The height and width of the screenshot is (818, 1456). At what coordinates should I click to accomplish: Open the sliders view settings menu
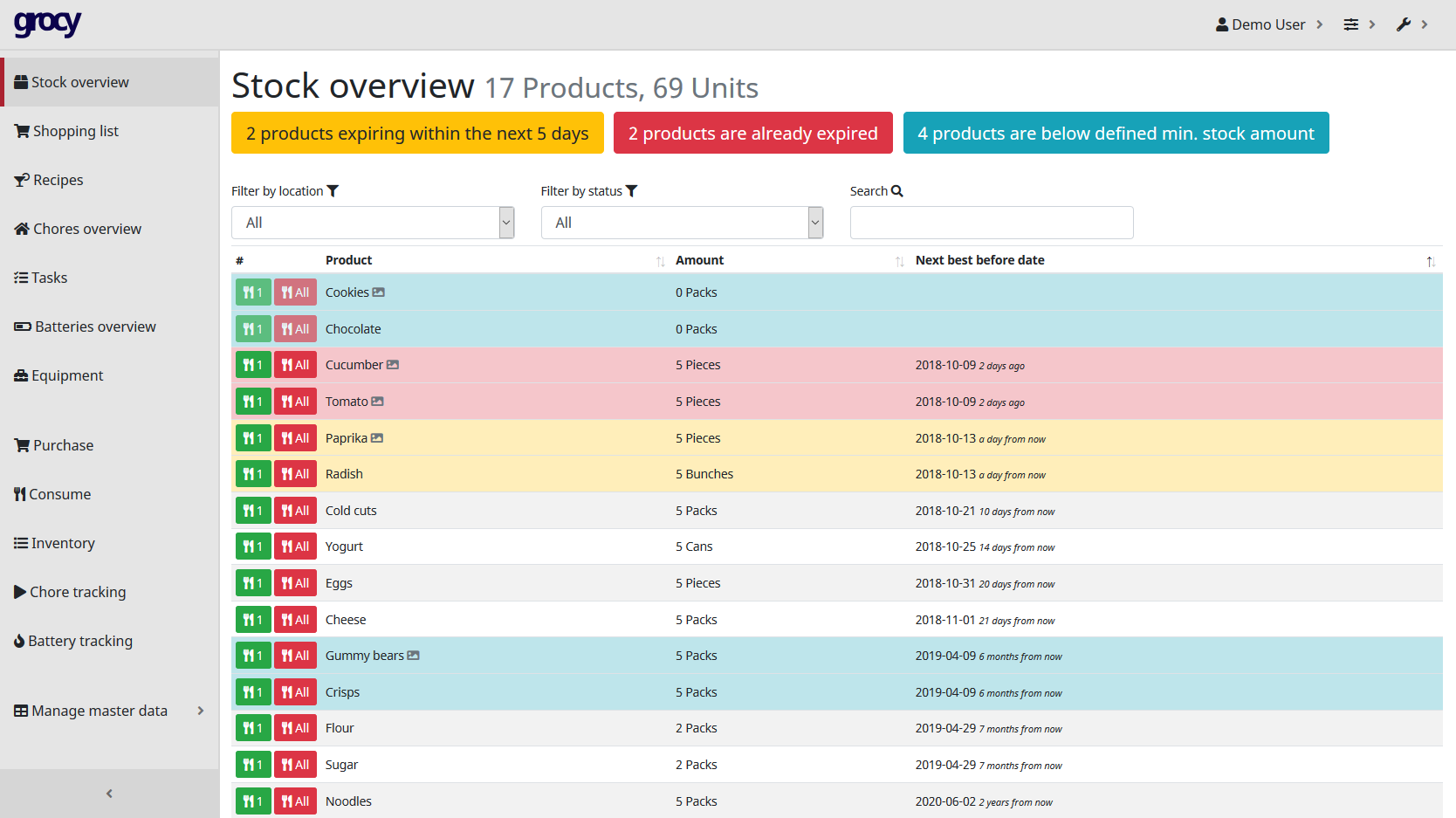[1358, 24]
